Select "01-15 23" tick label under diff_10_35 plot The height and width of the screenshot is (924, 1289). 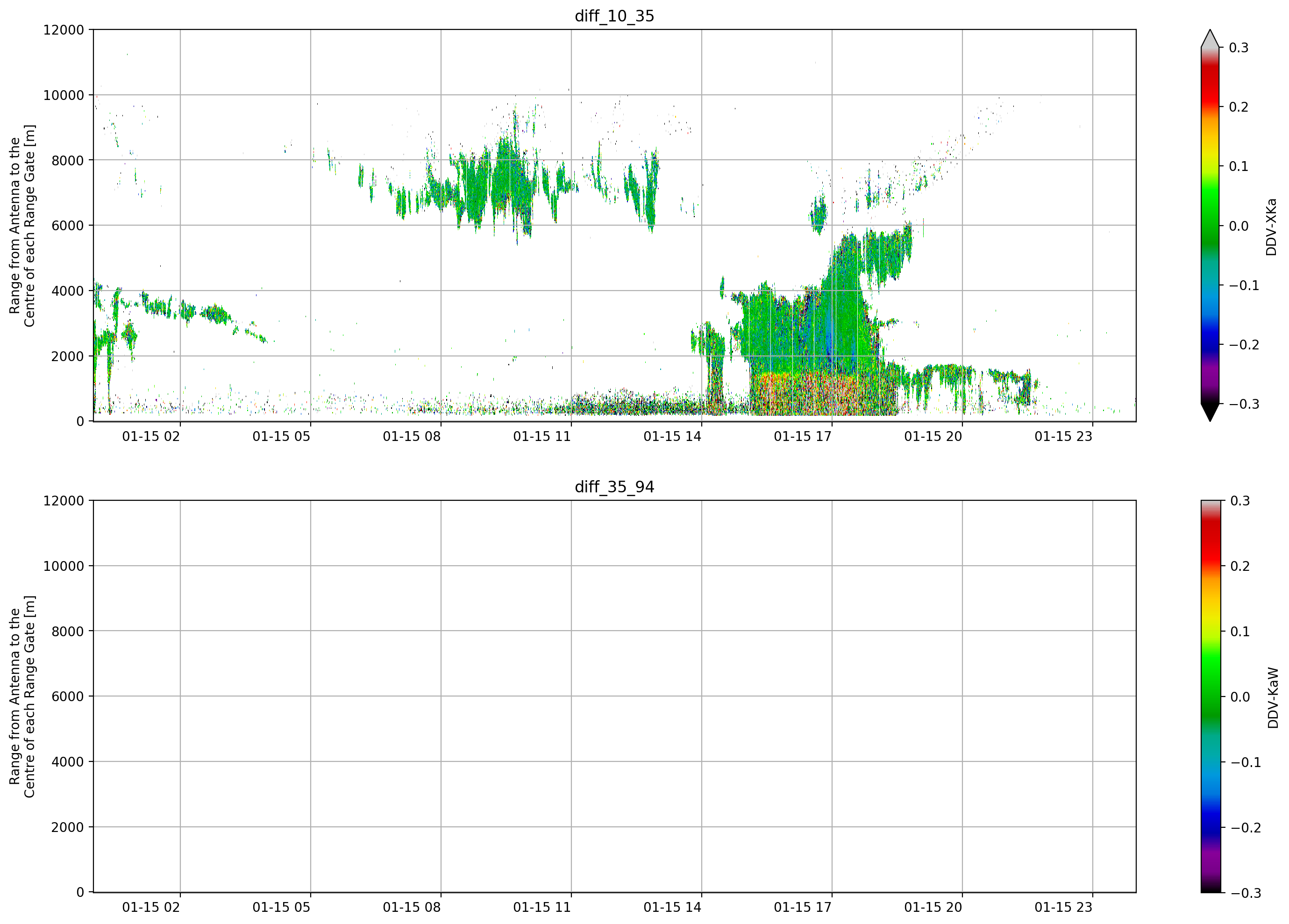tap(1063, 436)
